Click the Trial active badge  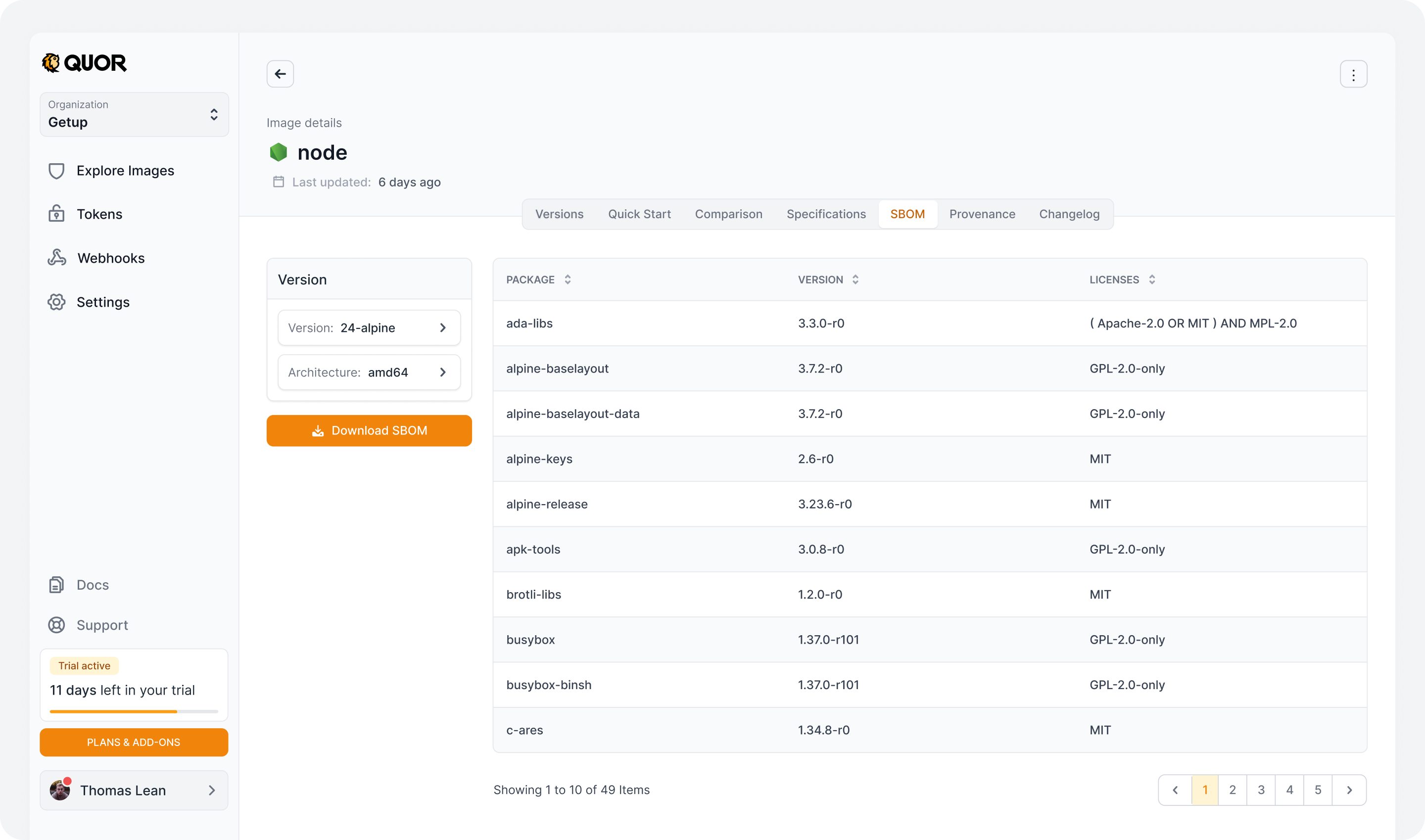[84, 666]
